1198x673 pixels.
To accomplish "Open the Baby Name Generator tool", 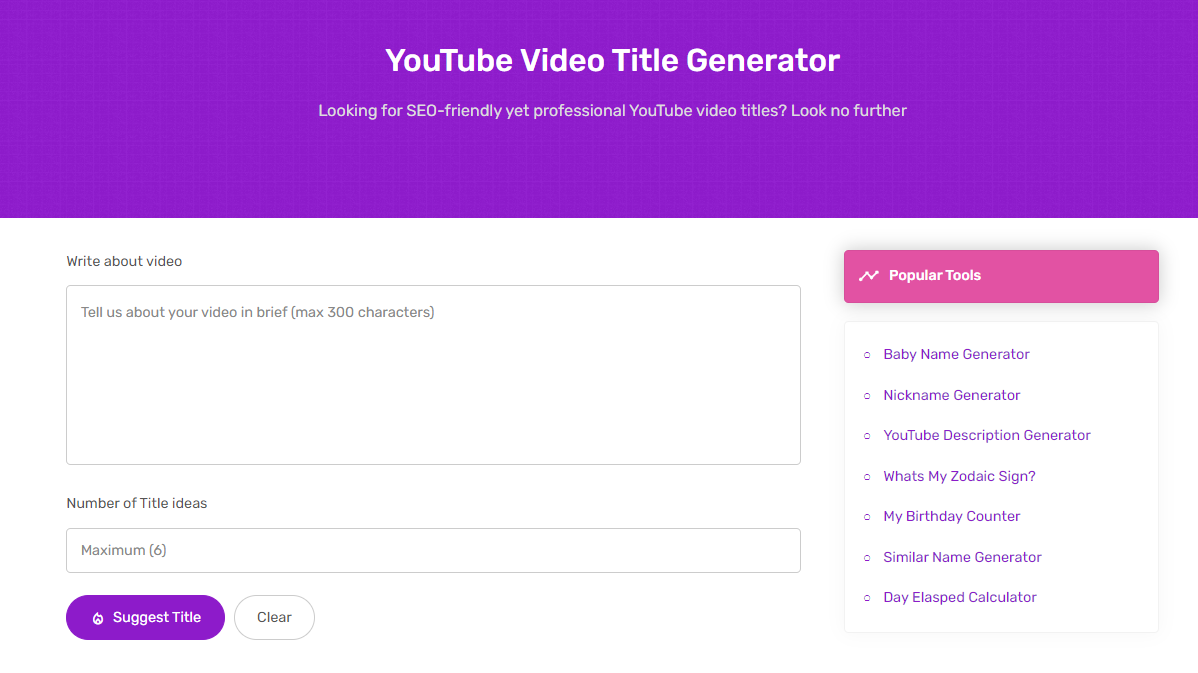I will pyautogui.click(x=956, y=354).
